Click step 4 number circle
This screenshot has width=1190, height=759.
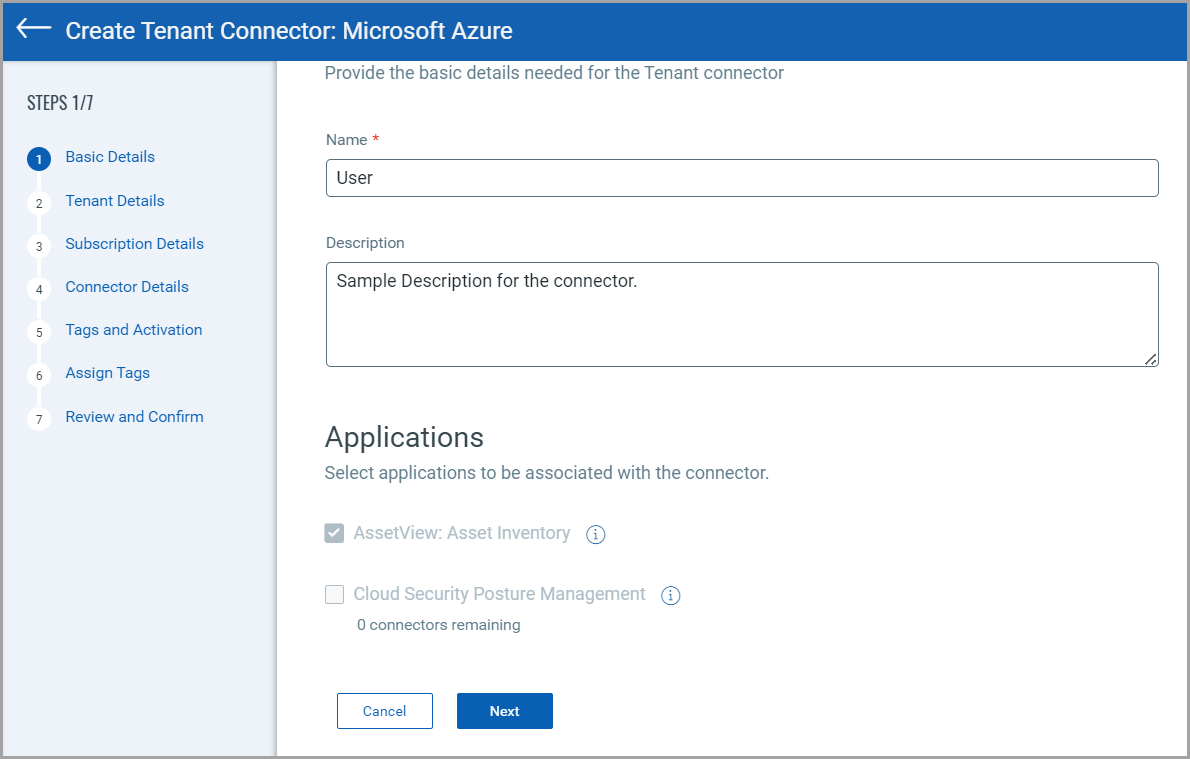tap(39, 289)
